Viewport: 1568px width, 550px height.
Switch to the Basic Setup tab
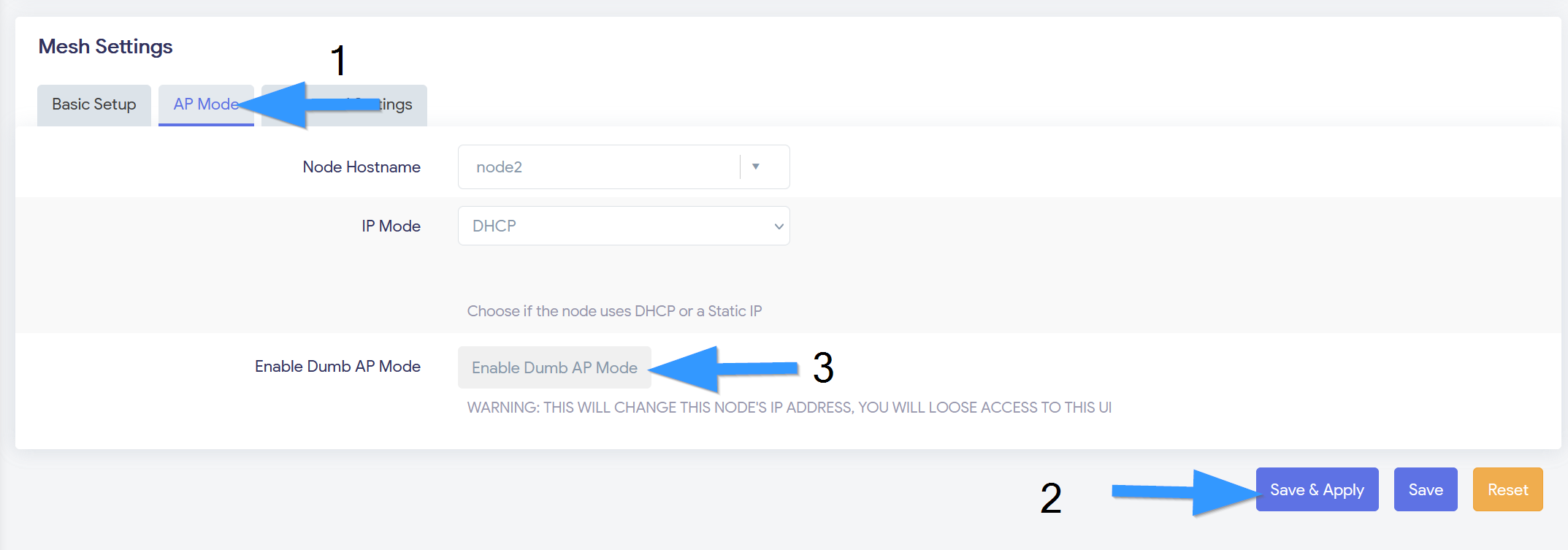point(93,104)
